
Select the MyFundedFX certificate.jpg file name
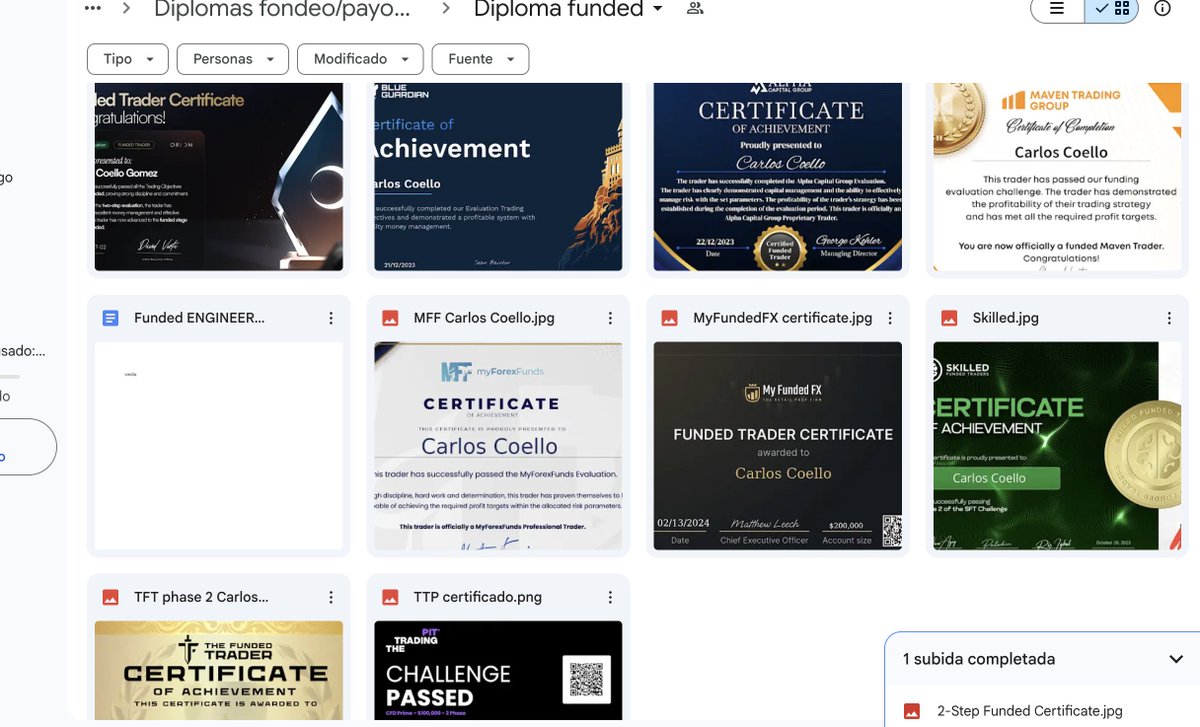coord(783,318)
